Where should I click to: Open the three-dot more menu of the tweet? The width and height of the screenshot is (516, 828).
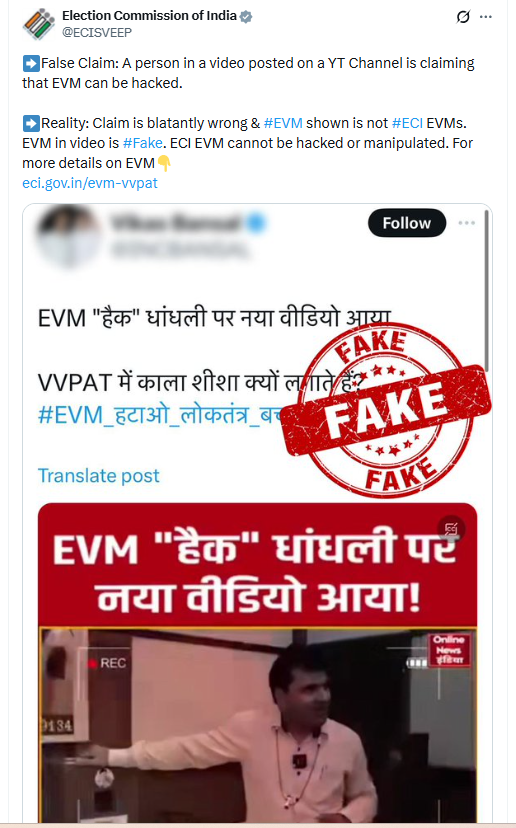click(485, 17)
